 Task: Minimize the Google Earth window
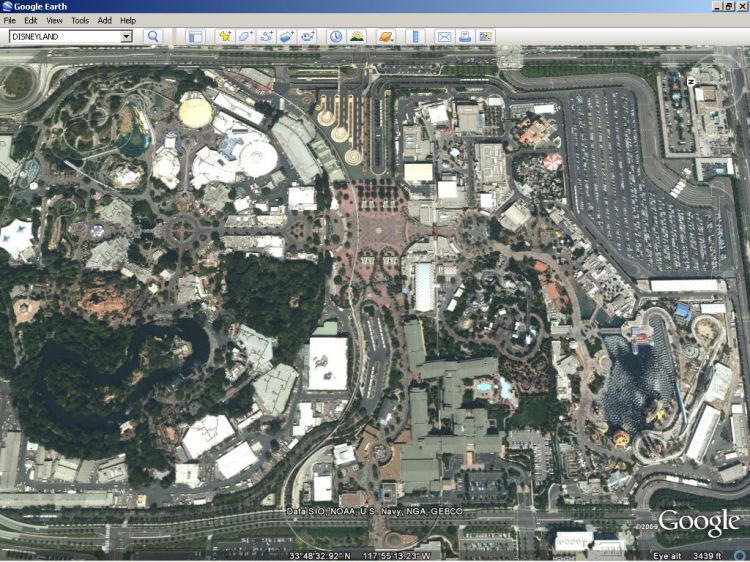(717, 6)
